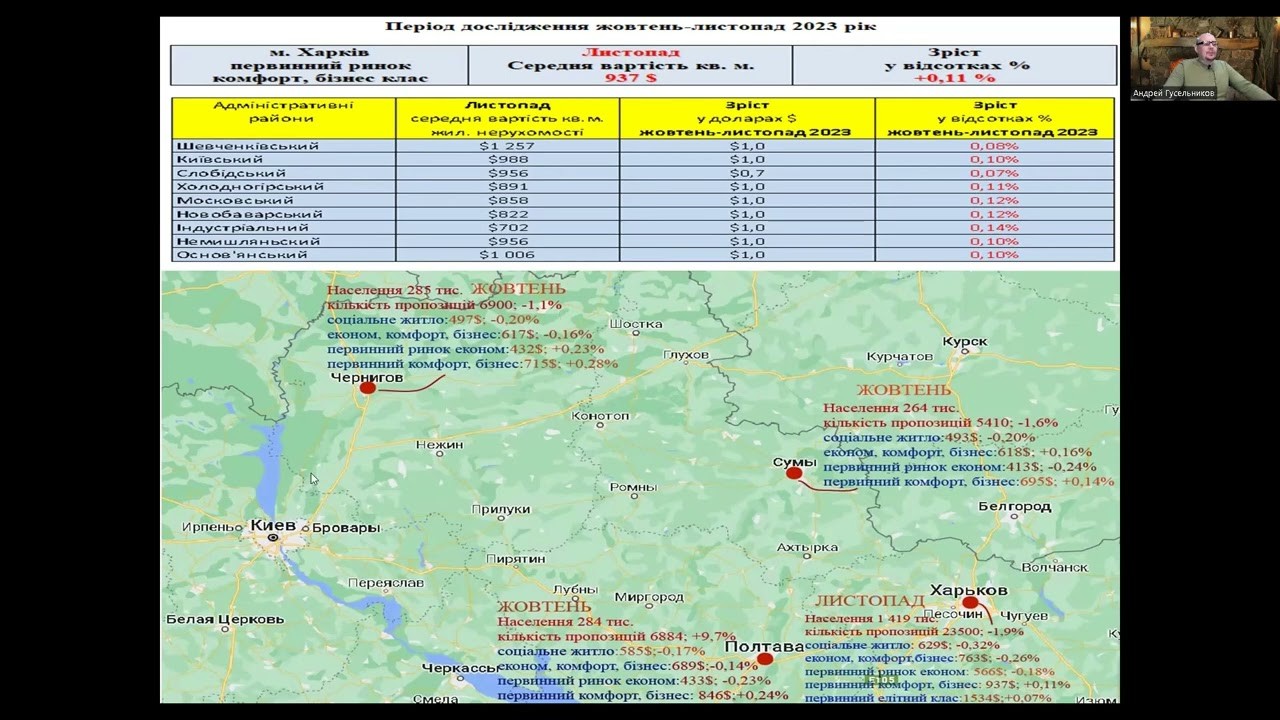This screenshot has height=720, width=1280.
Task: Click the $822 price cell
Action: (508, 214)
